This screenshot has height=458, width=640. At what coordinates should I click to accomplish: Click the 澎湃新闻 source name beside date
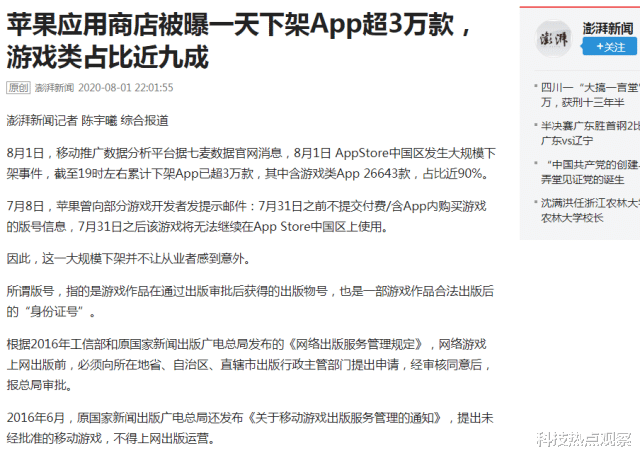click(54, 87)
